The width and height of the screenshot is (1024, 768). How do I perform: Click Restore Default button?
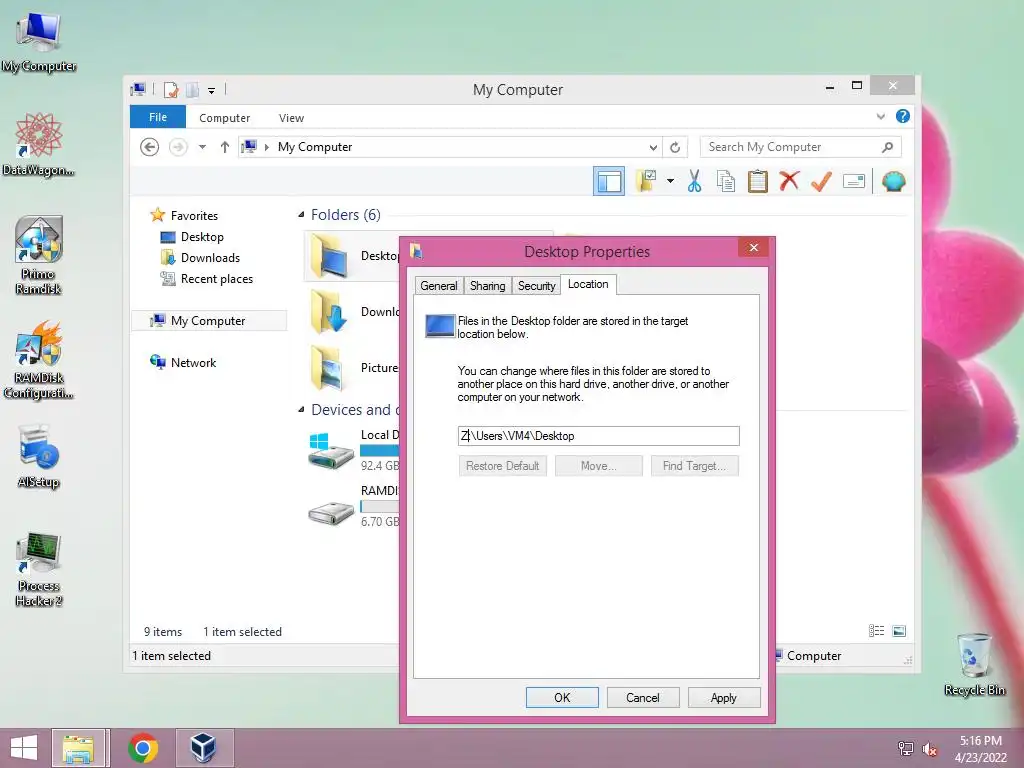(502, 466)
